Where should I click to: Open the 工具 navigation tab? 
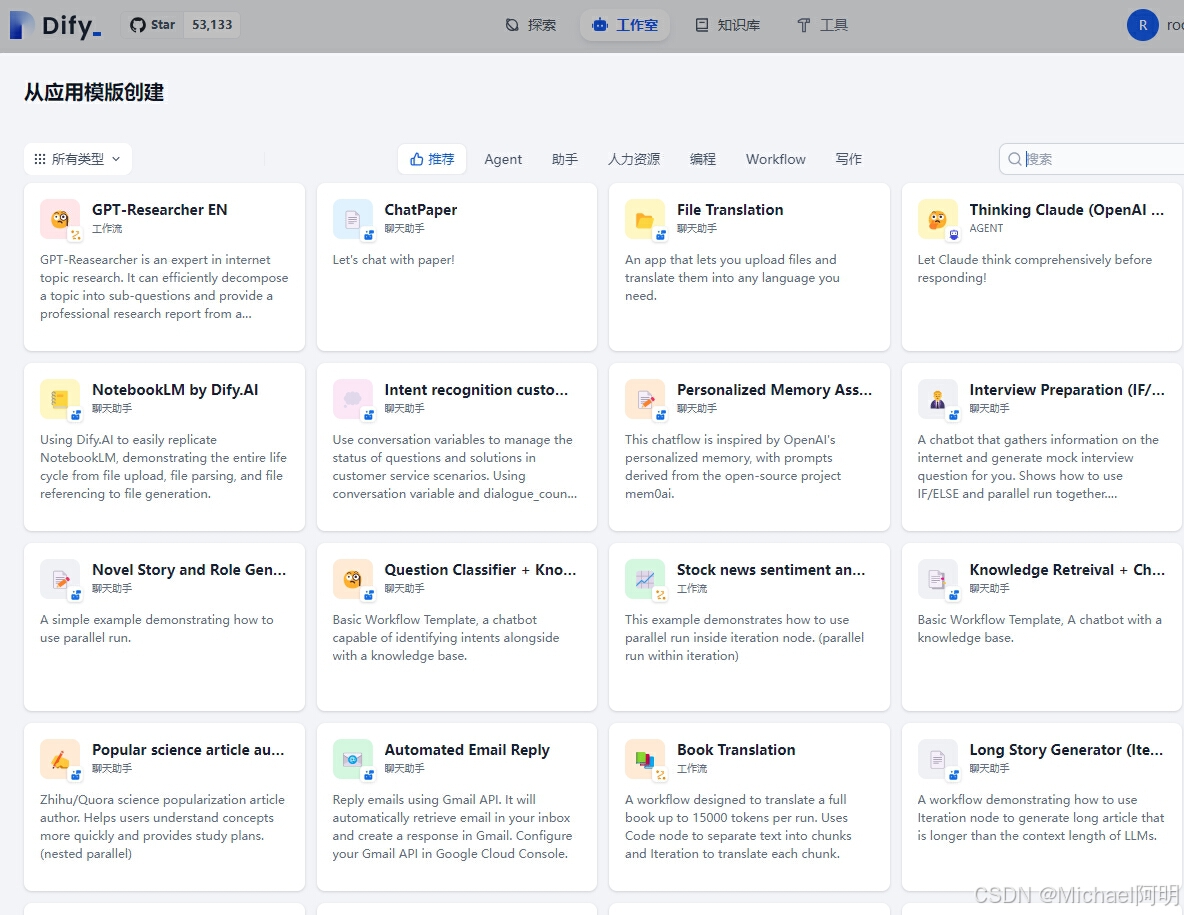point(822,25)
